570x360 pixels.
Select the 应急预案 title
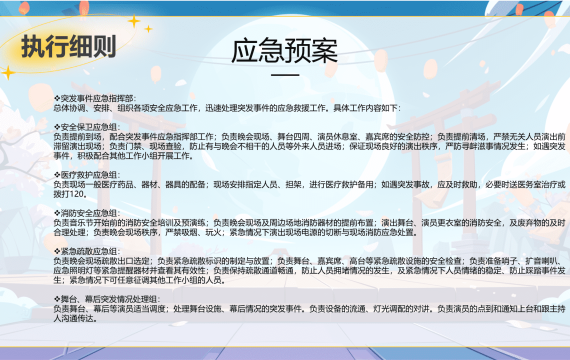point(285,51)
